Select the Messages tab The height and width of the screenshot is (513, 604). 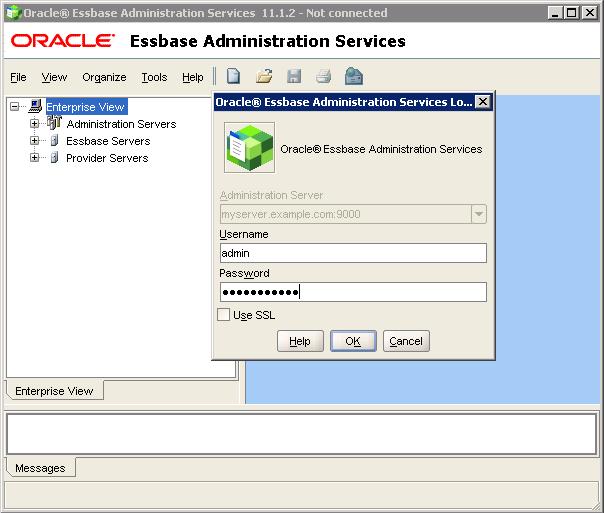pos(40,468)
